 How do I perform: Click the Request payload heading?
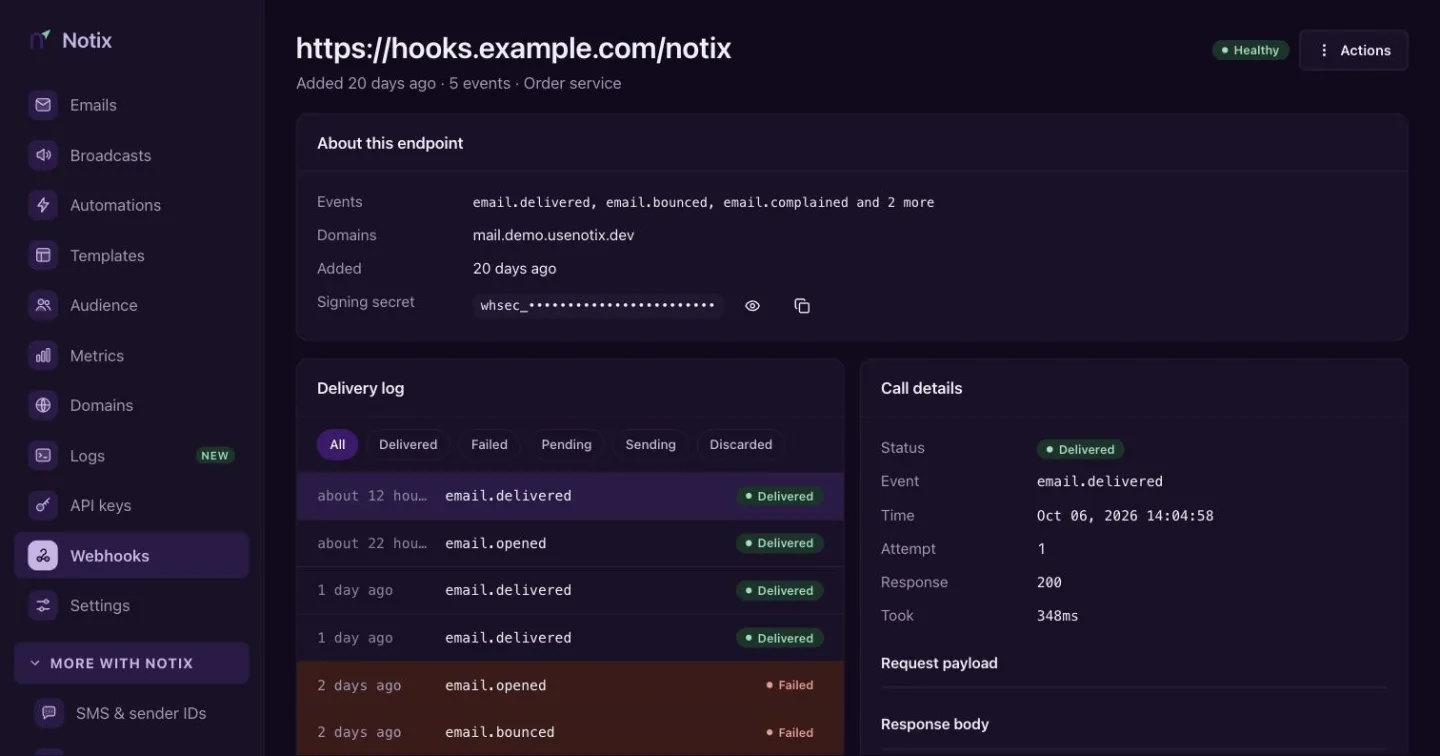[x=939, y=663]
